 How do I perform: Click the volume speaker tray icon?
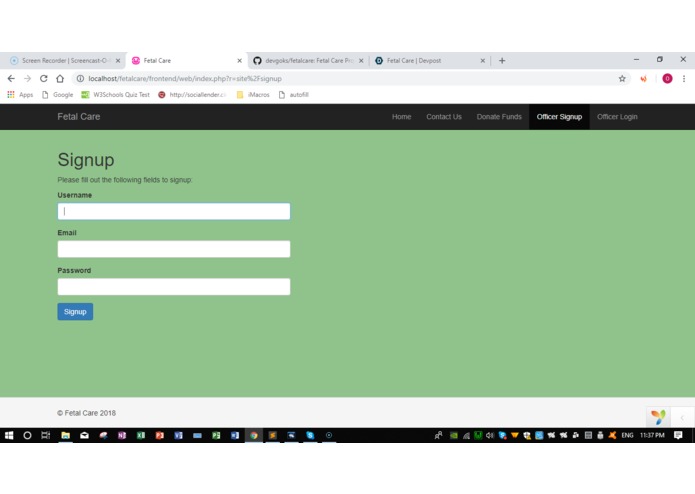point(489,436)
